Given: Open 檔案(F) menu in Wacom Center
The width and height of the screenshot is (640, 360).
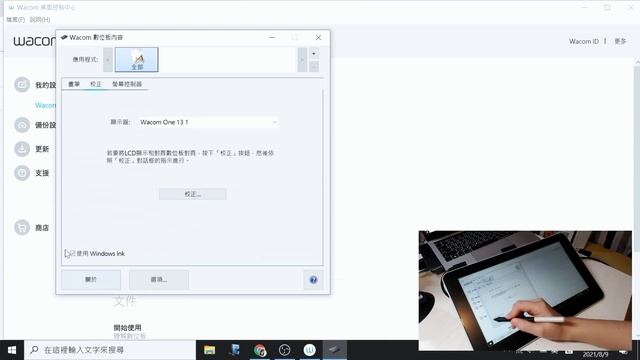Looking at the screenshot, I should coord(16,20).
